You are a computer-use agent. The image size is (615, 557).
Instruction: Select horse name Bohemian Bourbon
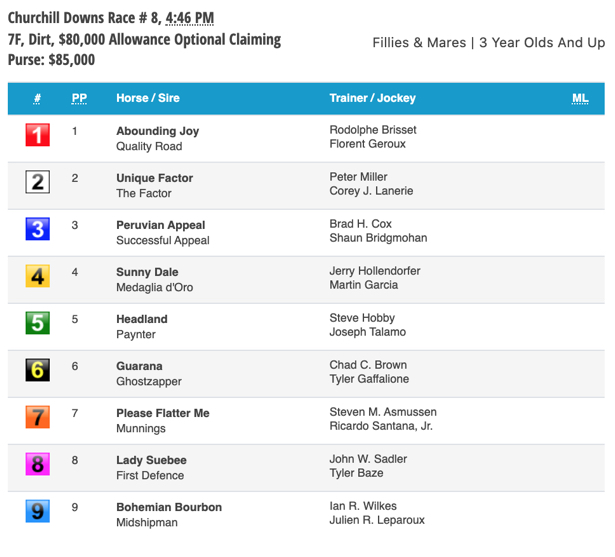169,507
